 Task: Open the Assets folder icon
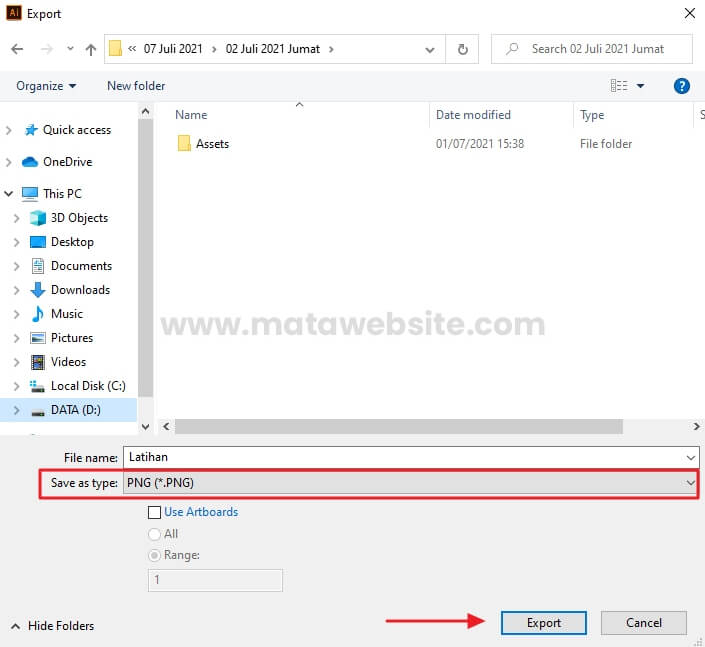184,144
